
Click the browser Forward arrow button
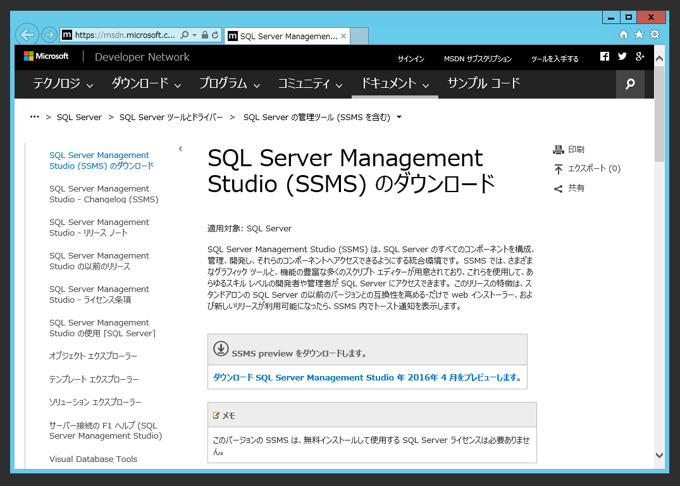(x=49, y=35)
